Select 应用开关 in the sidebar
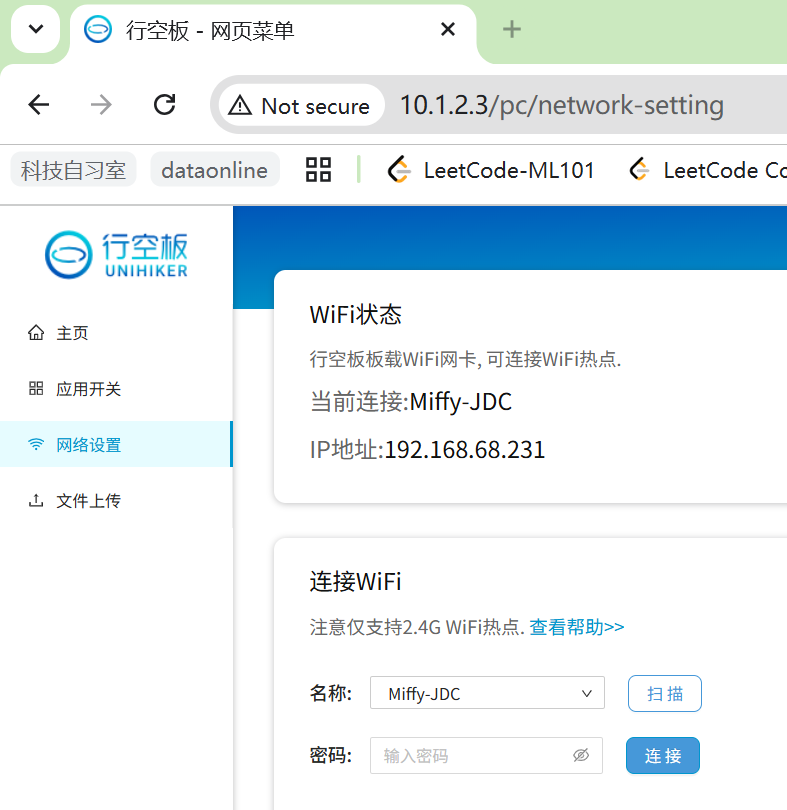Viewport: 787px width, 810px height. [88, 389]
